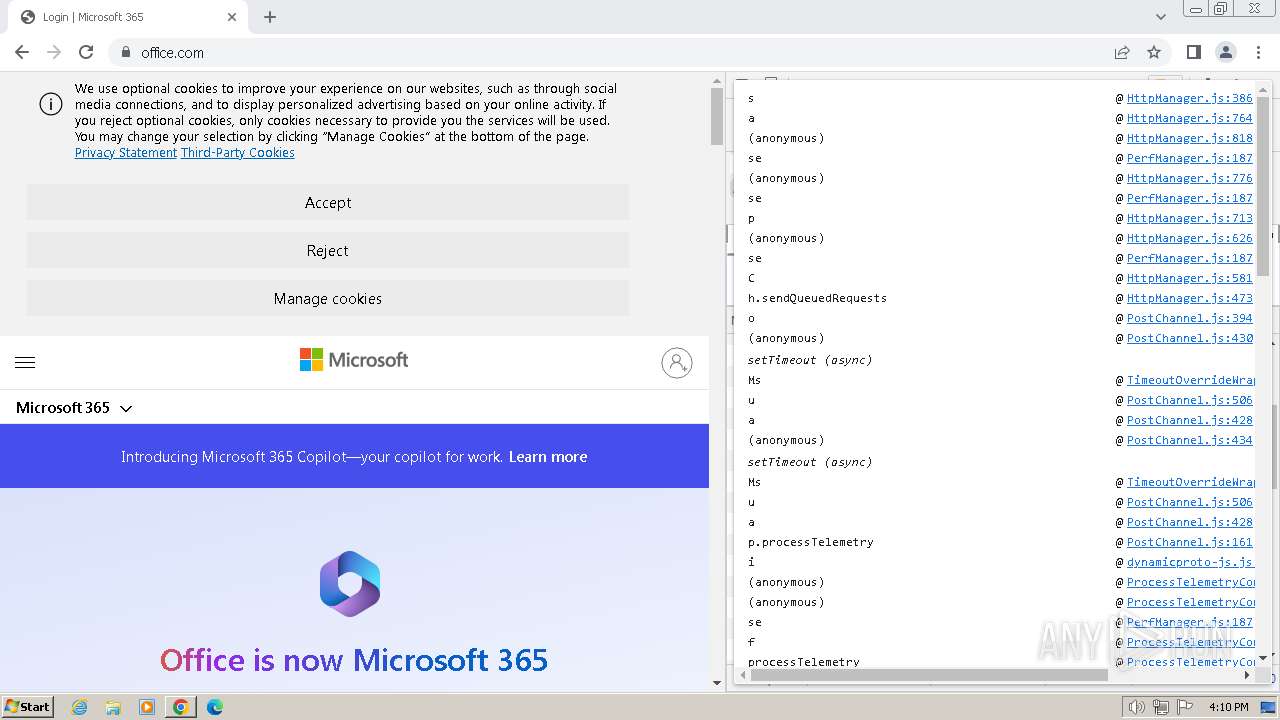Open a new tab with plus button
1280x720 pixels.
[x=270, y=17]
